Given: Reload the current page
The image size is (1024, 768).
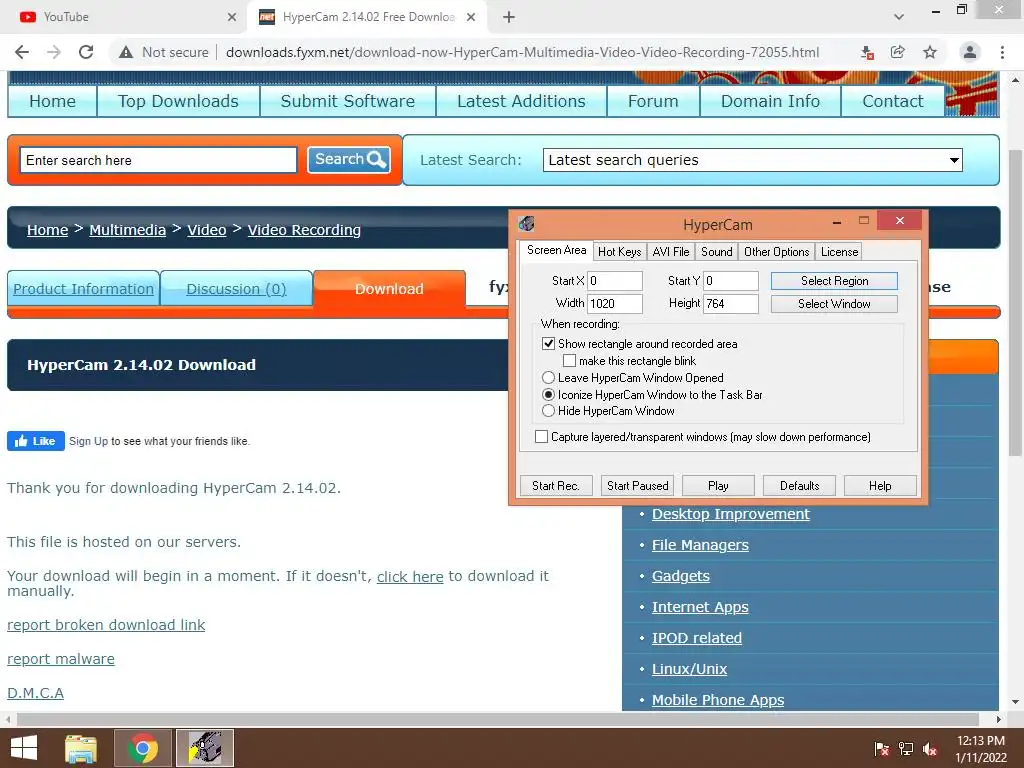Looking at the screenshot, I should click(86, 52).
